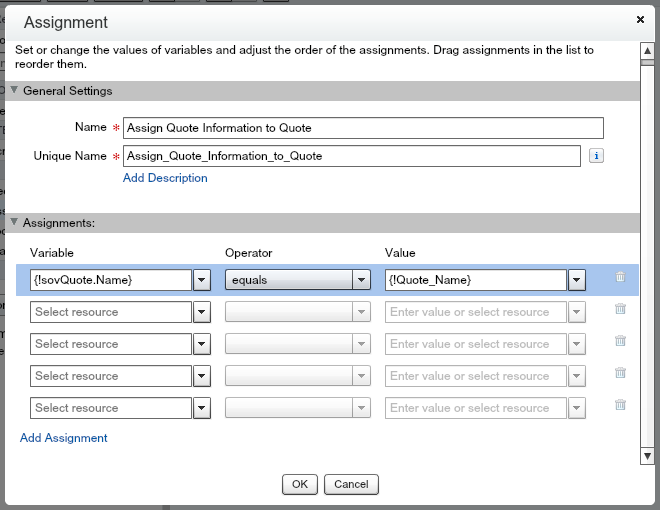Click into the Unique Name field
The width and height of the screenshot is (660, 510).
[x=350, y=156]
